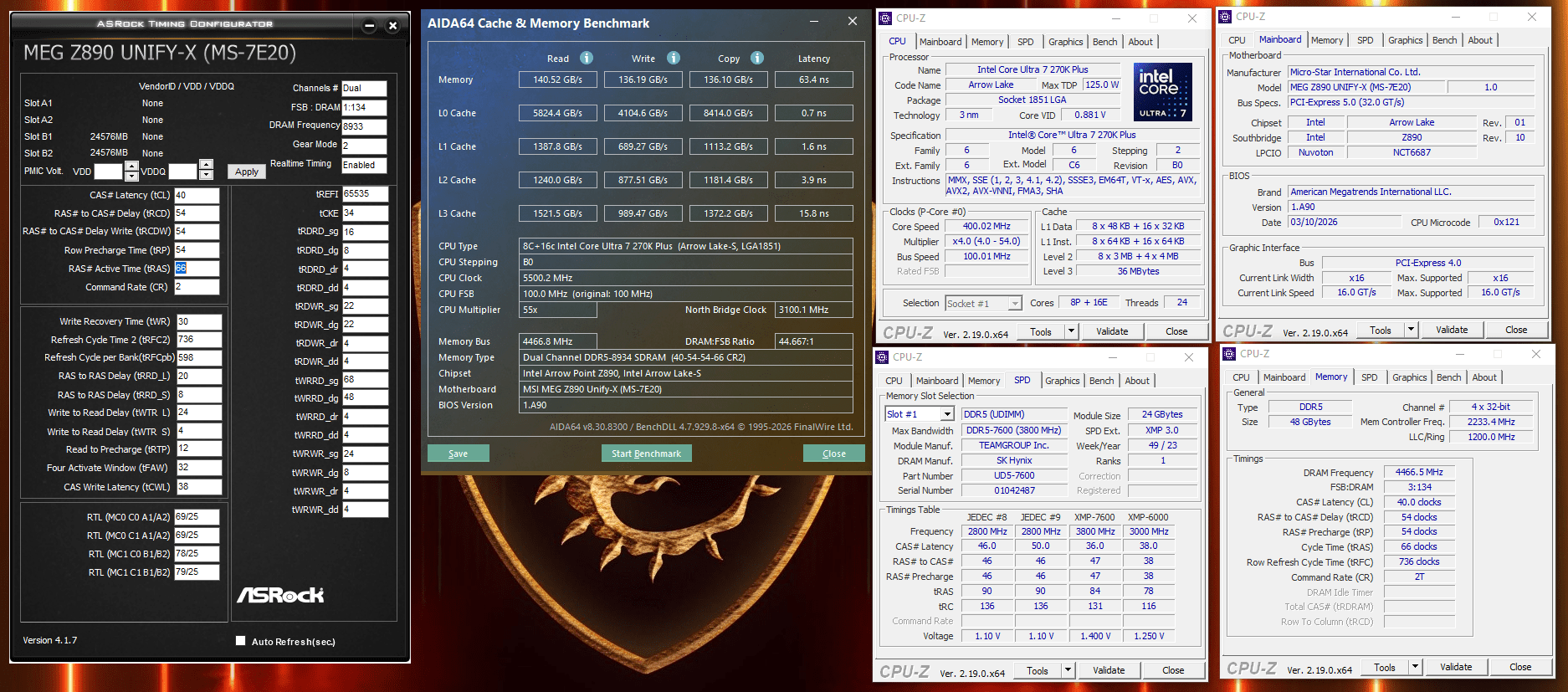
Task: Click the Write Recovery Time (tWR) field
Action: [x=198, y=321]
